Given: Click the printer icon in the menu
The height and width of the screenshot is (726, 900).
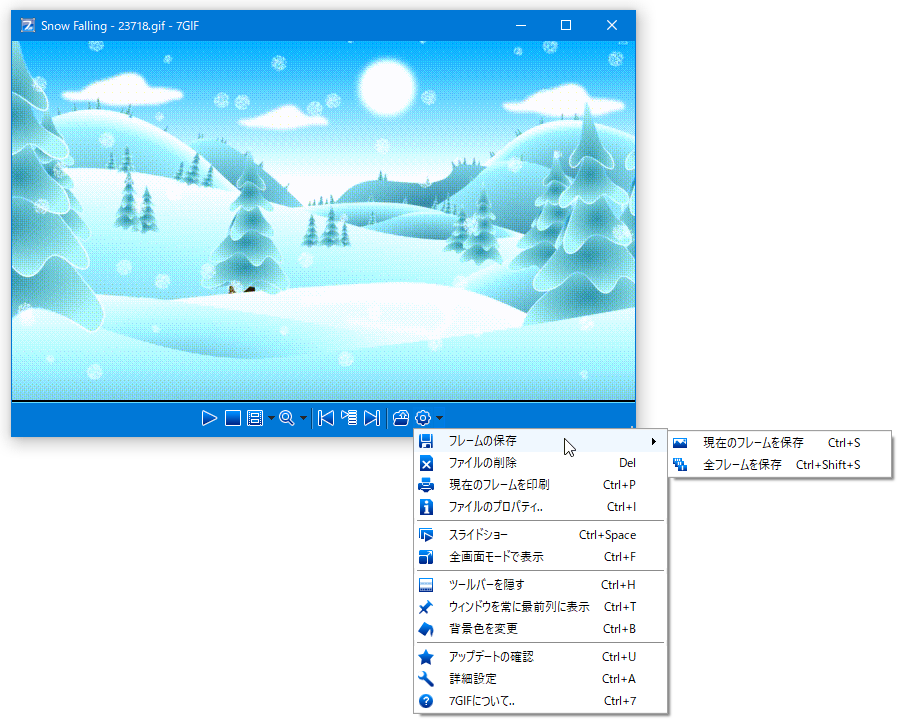Looking at the screenshot, I should 426,485.
